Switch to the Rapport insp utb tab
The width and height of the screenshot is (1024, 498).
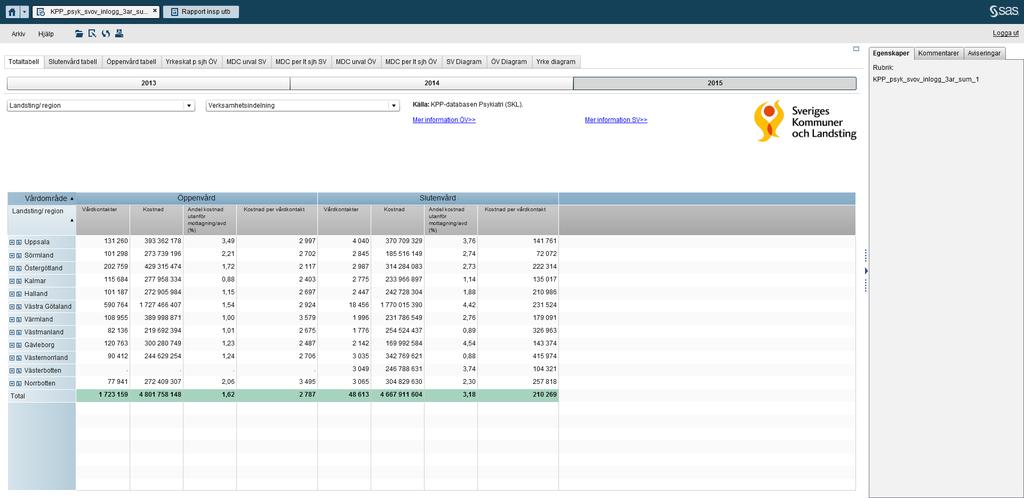(x=200, y=12)
